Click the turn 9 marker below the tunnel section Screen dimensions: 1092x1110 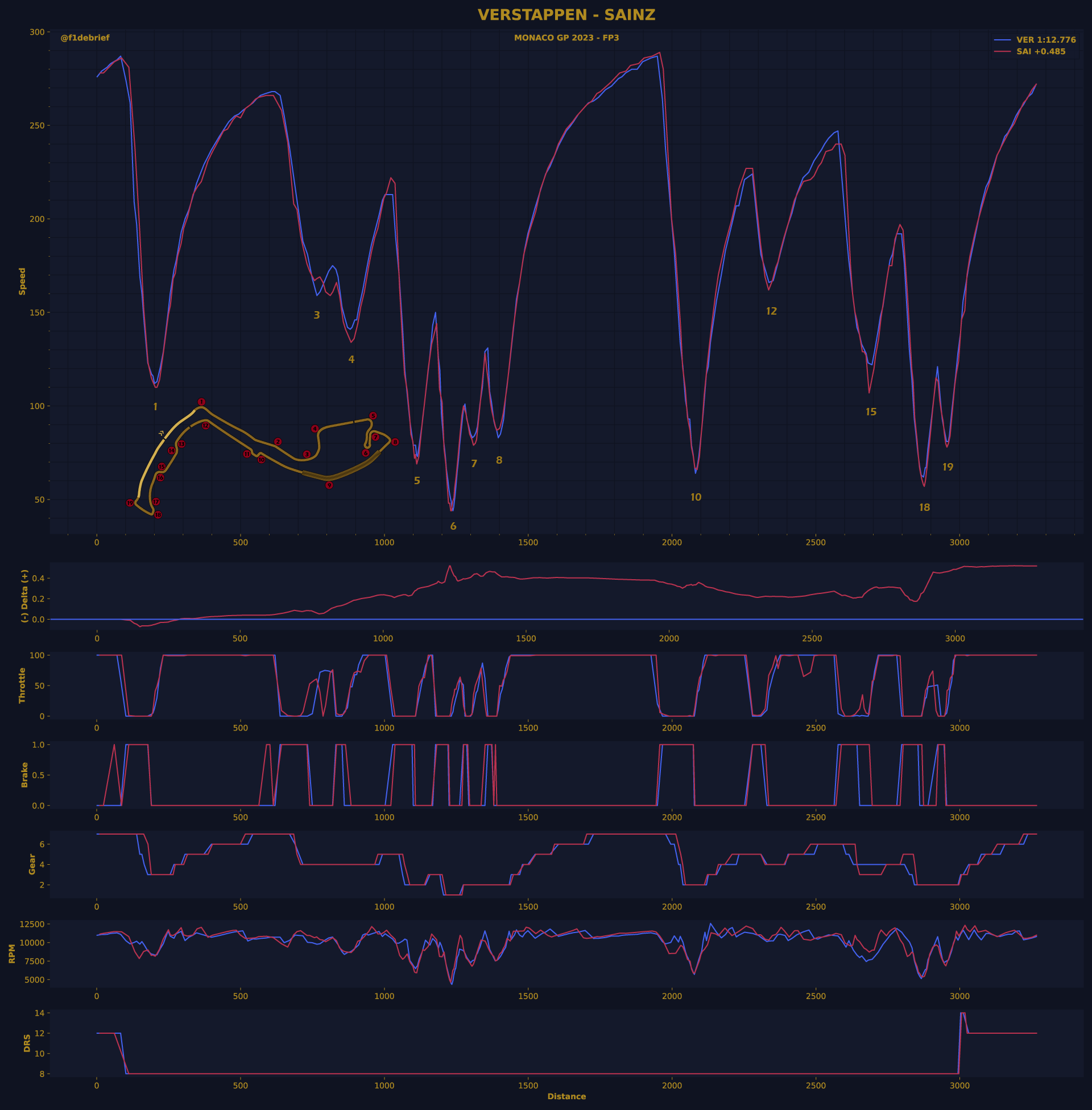click(329, 485)
